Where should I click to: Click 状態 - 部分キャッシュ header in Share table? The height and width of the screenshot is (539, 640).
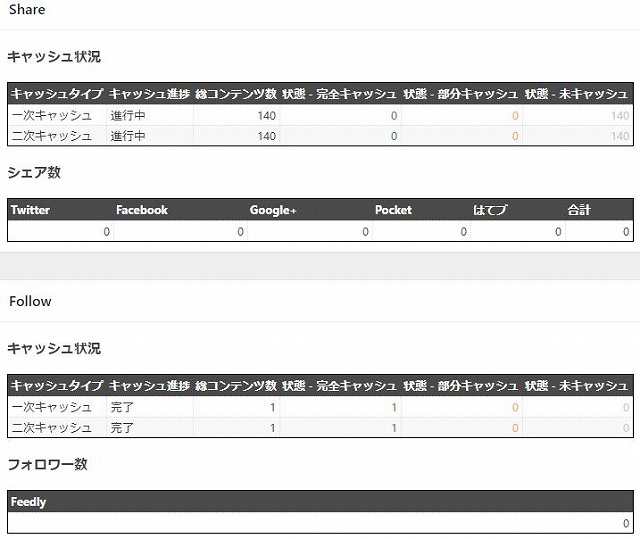[x=461, y=94]
